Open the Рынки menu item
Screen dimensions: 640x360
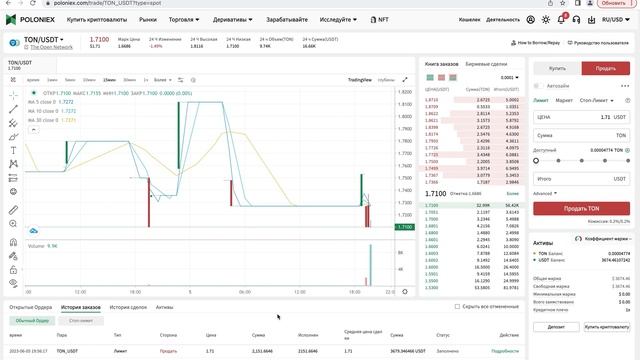tap(148, 20)
